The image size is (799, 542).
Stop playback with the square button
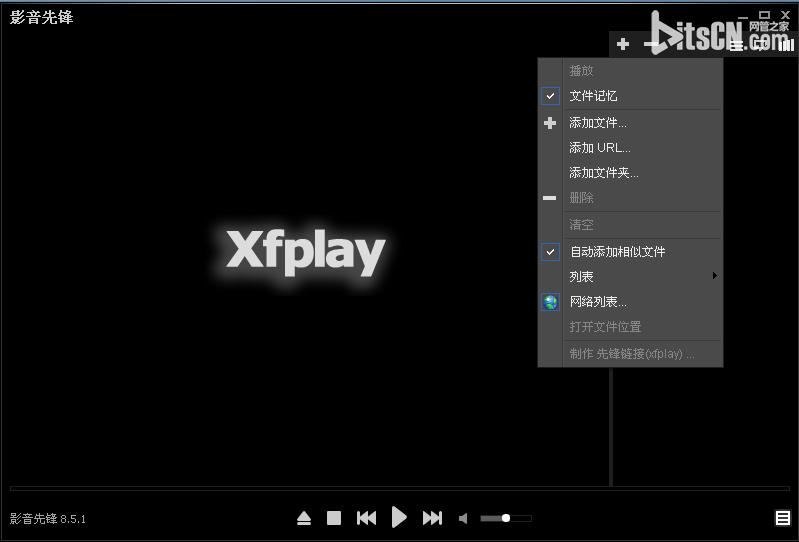tap(334, 518)
